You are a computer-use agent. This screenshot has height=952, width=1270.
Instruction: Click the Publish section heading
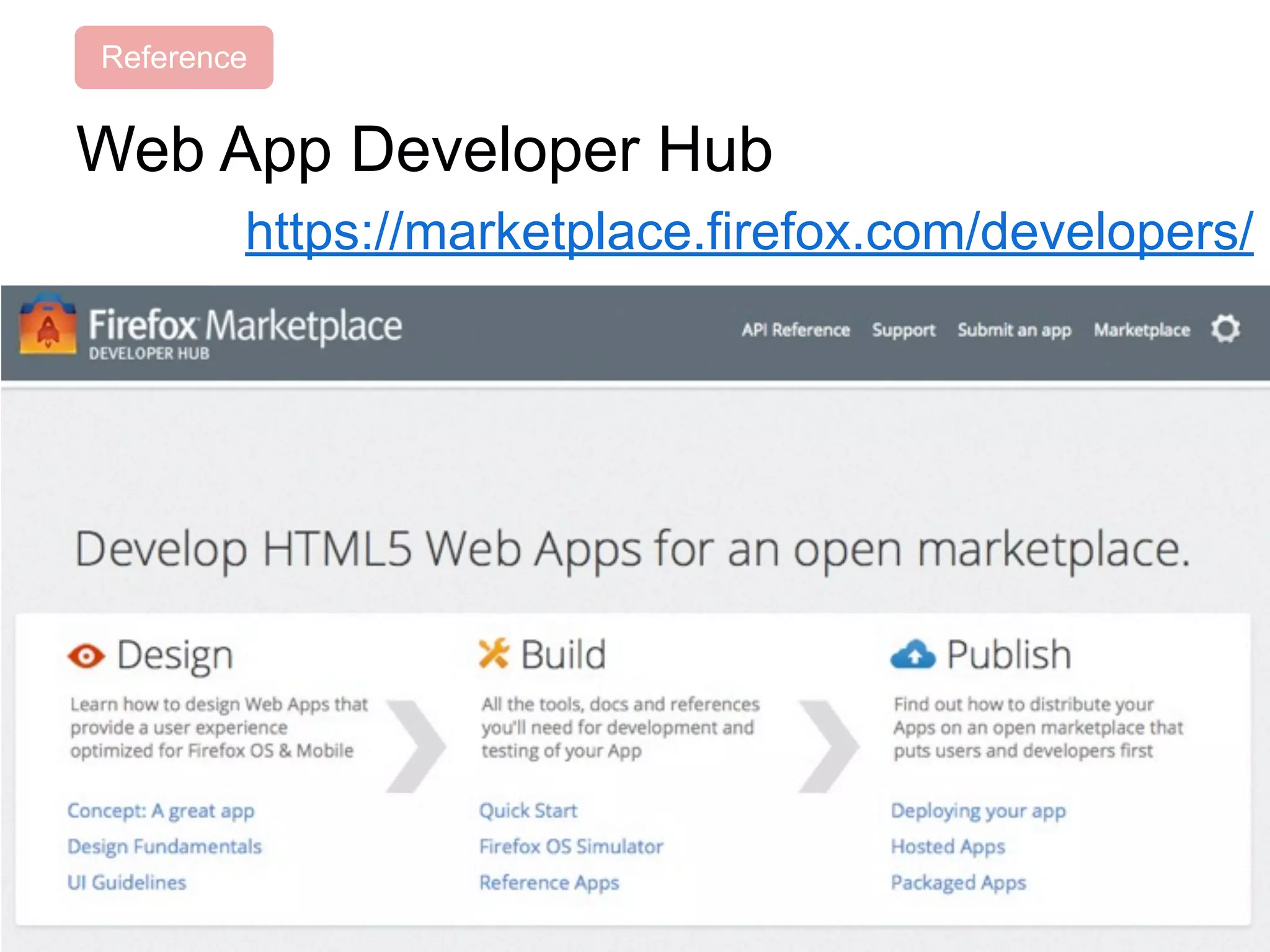pyautogui.click(x=1009, y=654)
